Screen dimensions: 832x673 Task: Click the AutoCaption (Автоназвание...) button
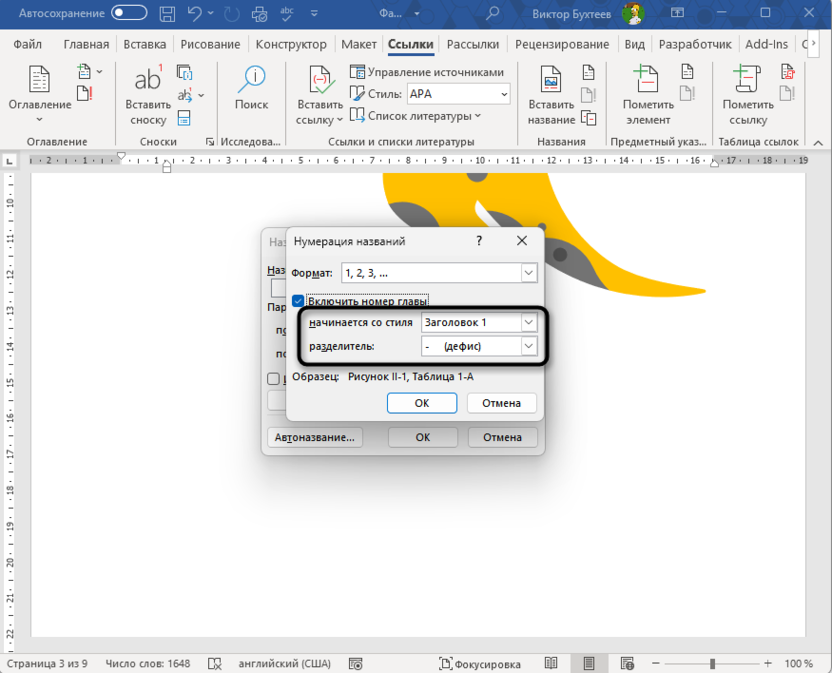pos(315,437)
